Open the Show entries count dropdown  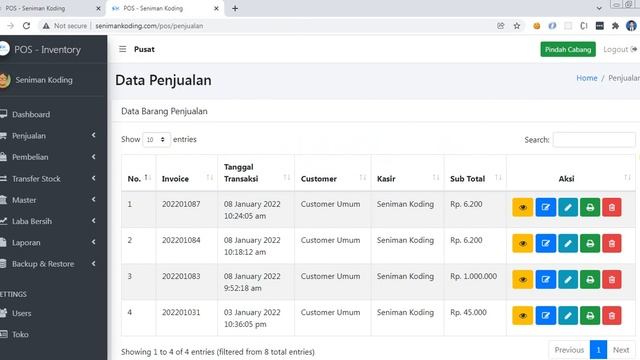[156, 140]
